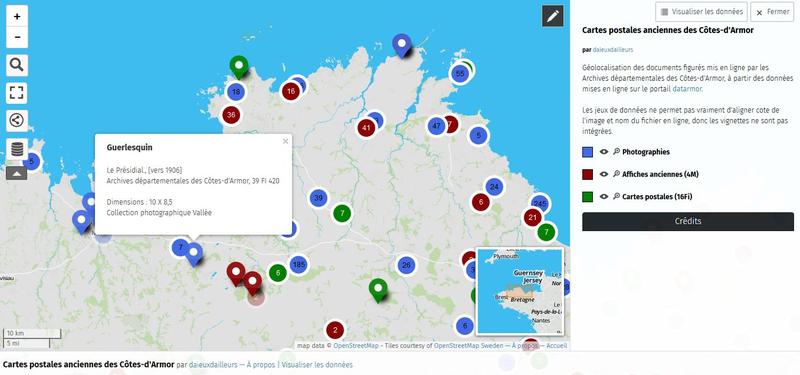Screen dimensions: 800x375
Task: Open the map search magnifier tool
Action: click(x=17, y=65)
